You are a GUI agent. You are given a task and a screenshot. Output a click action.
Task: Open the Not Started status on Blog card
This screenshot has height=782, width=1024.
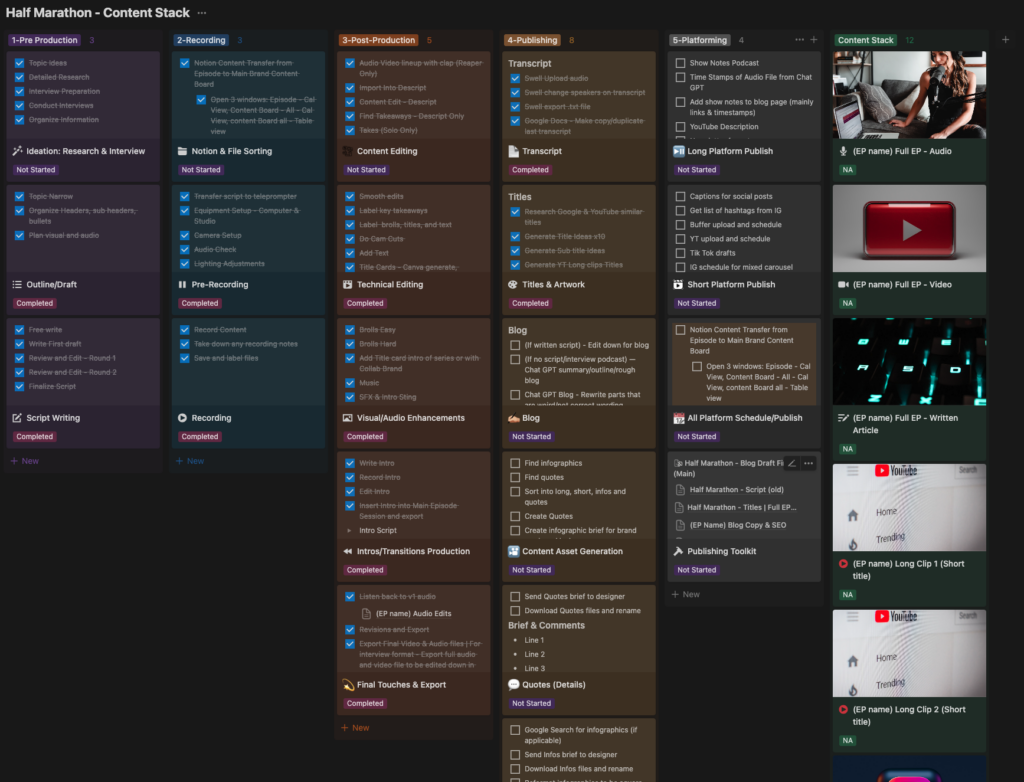coord(531,437)
